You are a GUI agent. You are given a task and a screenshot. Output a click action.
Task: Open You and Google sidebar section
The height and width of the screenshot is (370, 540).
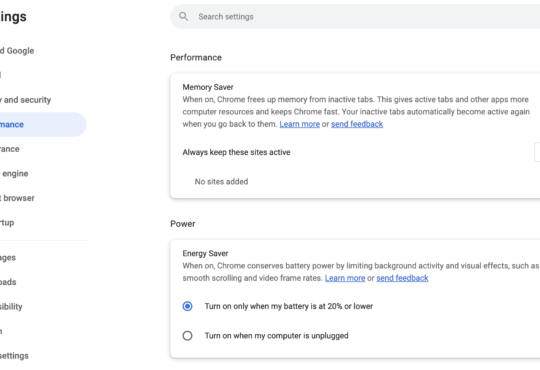pos(17,51)
